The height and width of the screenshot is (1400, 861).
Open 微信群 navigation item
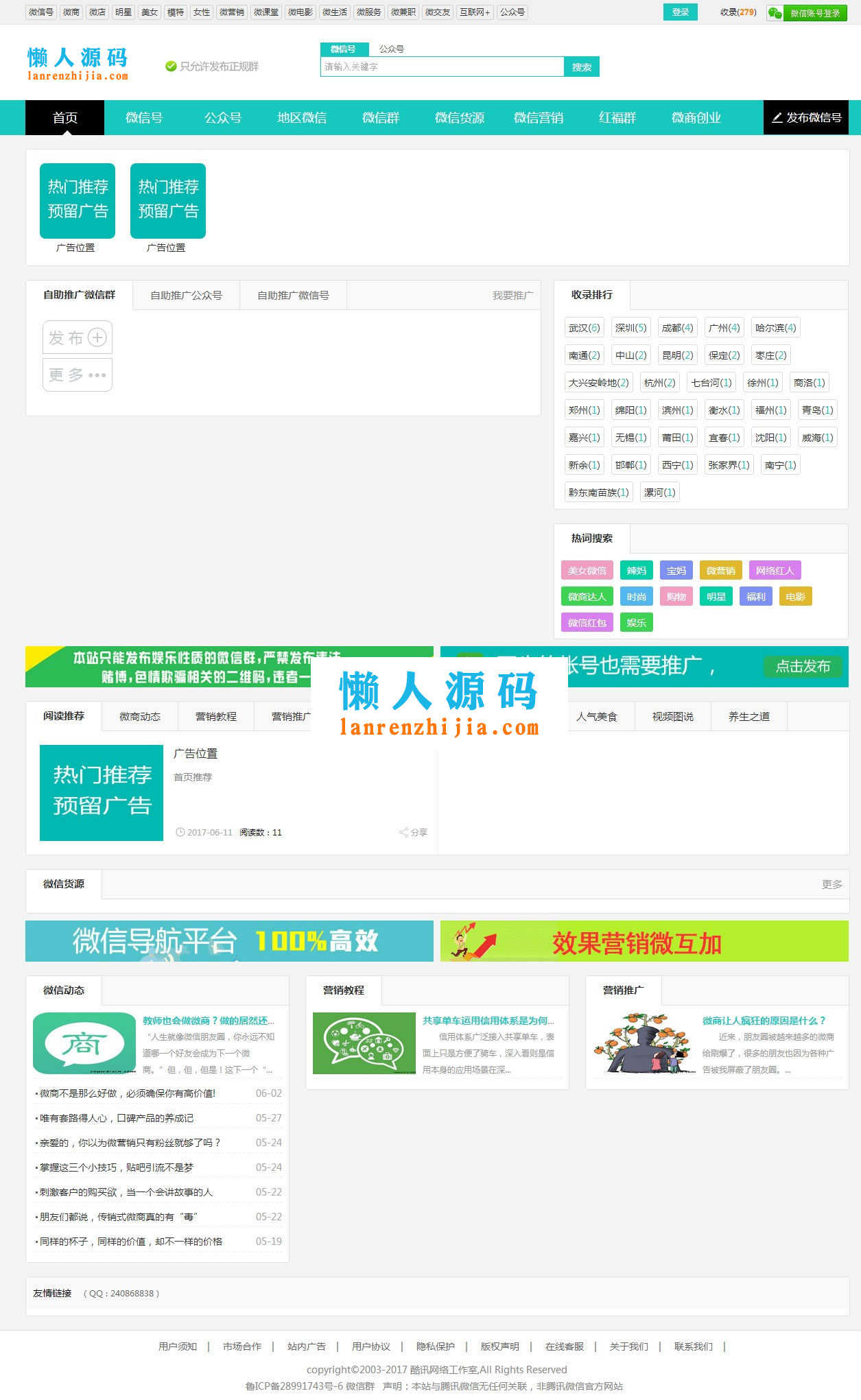click(x=381, y=118)
